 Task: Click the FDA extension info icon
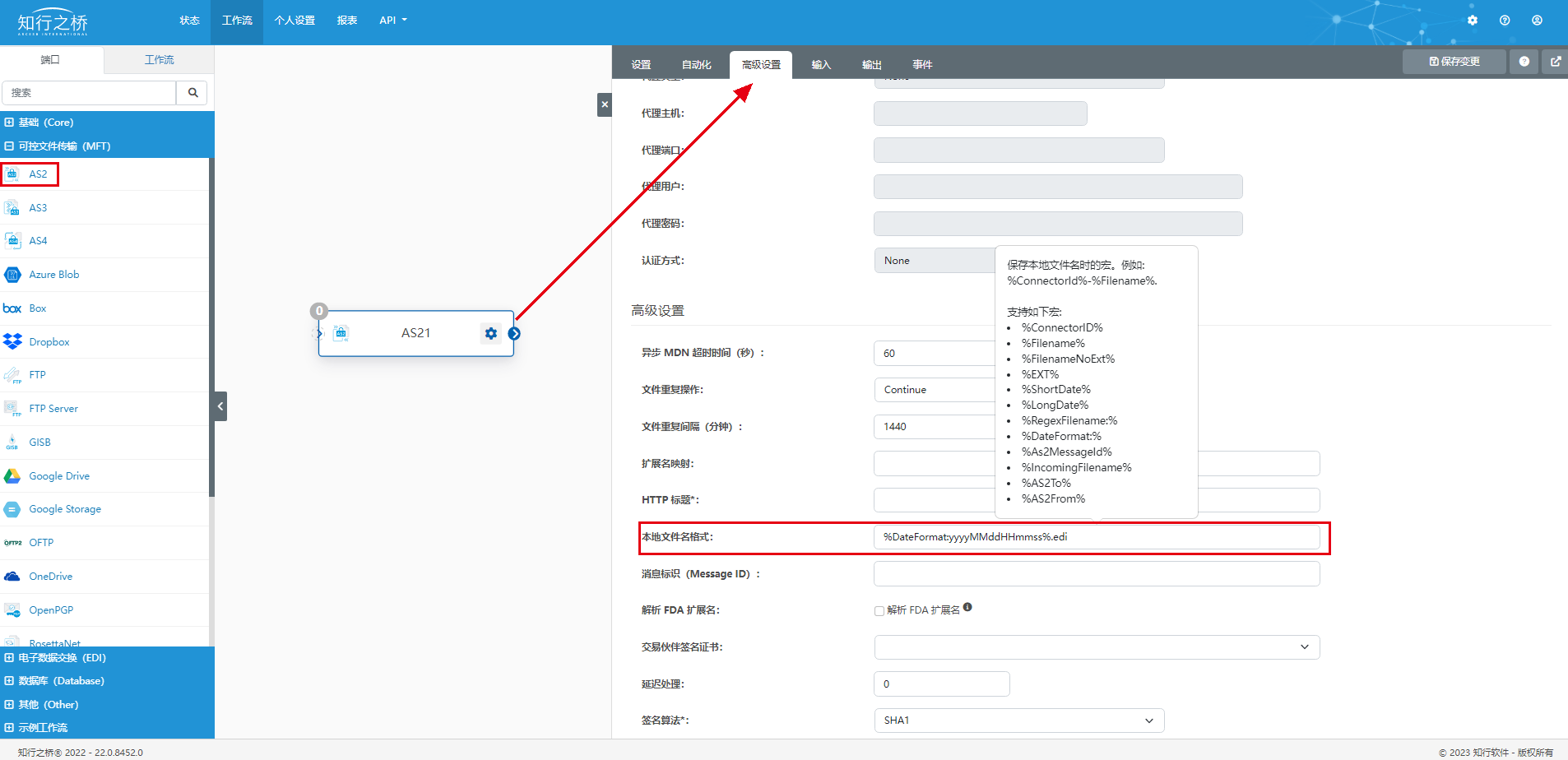click(x=967, y=607)
